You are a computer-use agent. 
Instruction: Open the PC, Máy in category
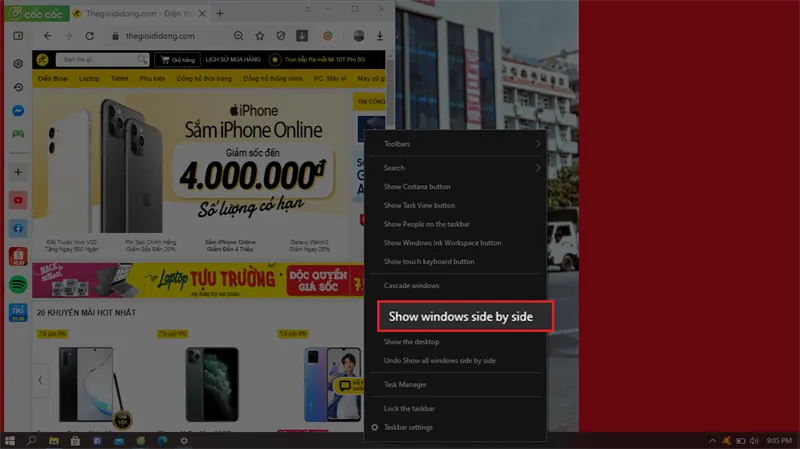pyautogui.click(x=330, y=79)
